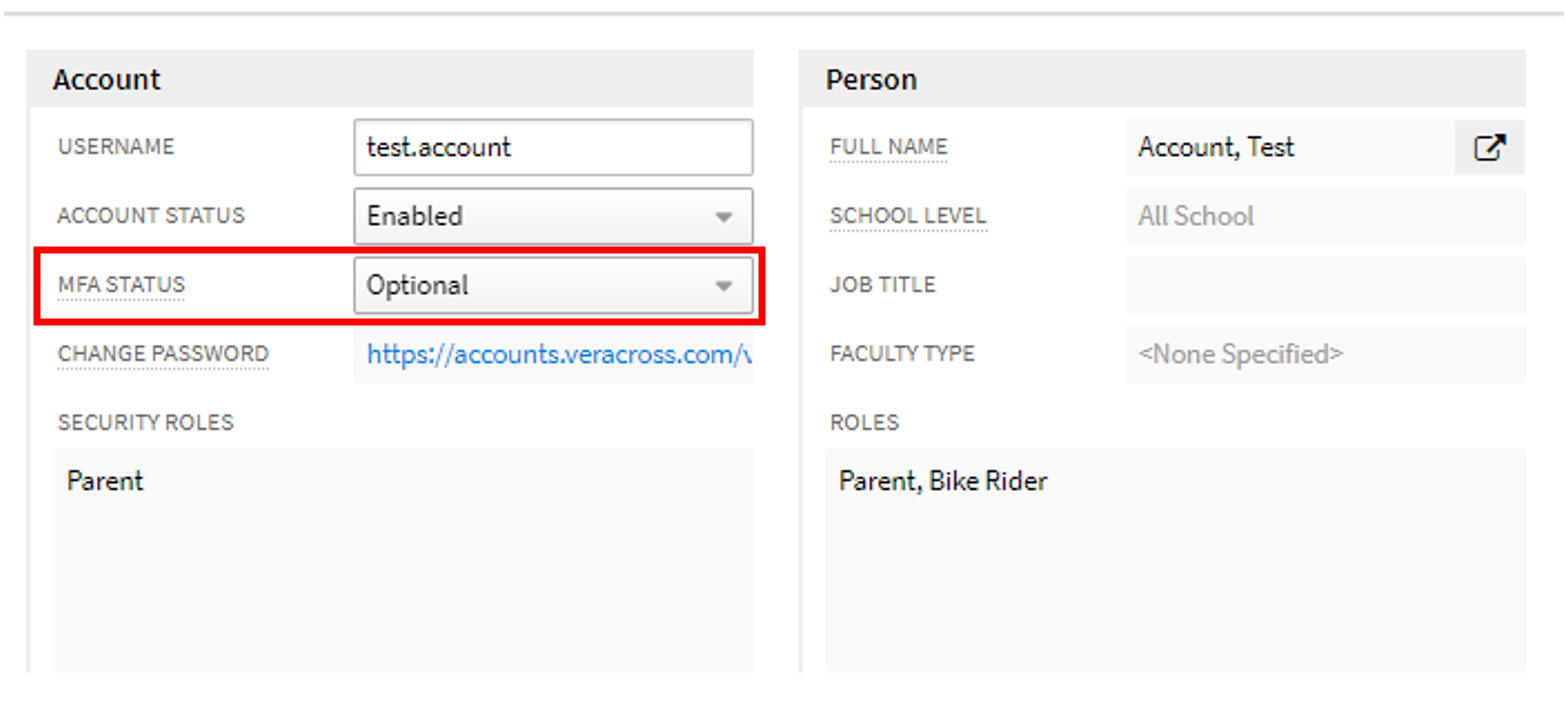Select Parent in Security Roles list
Screen dimensions: 1566x708
tap(104, 481)
